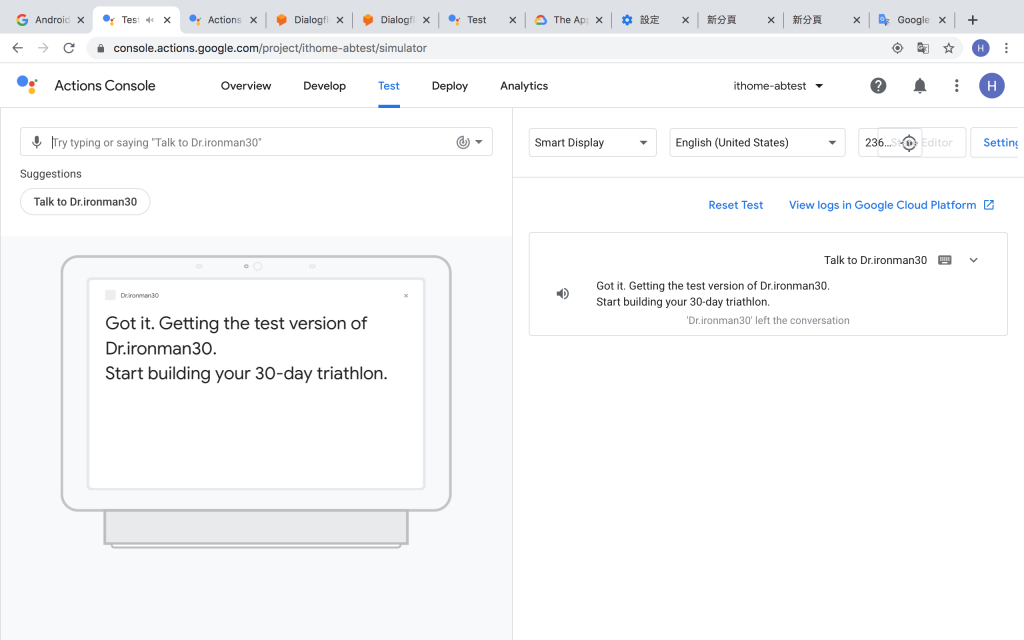Click the microphone icon in the input box
Image resolution: width=1024 pixels, height=640 pixels.
[x=37, y=142]
